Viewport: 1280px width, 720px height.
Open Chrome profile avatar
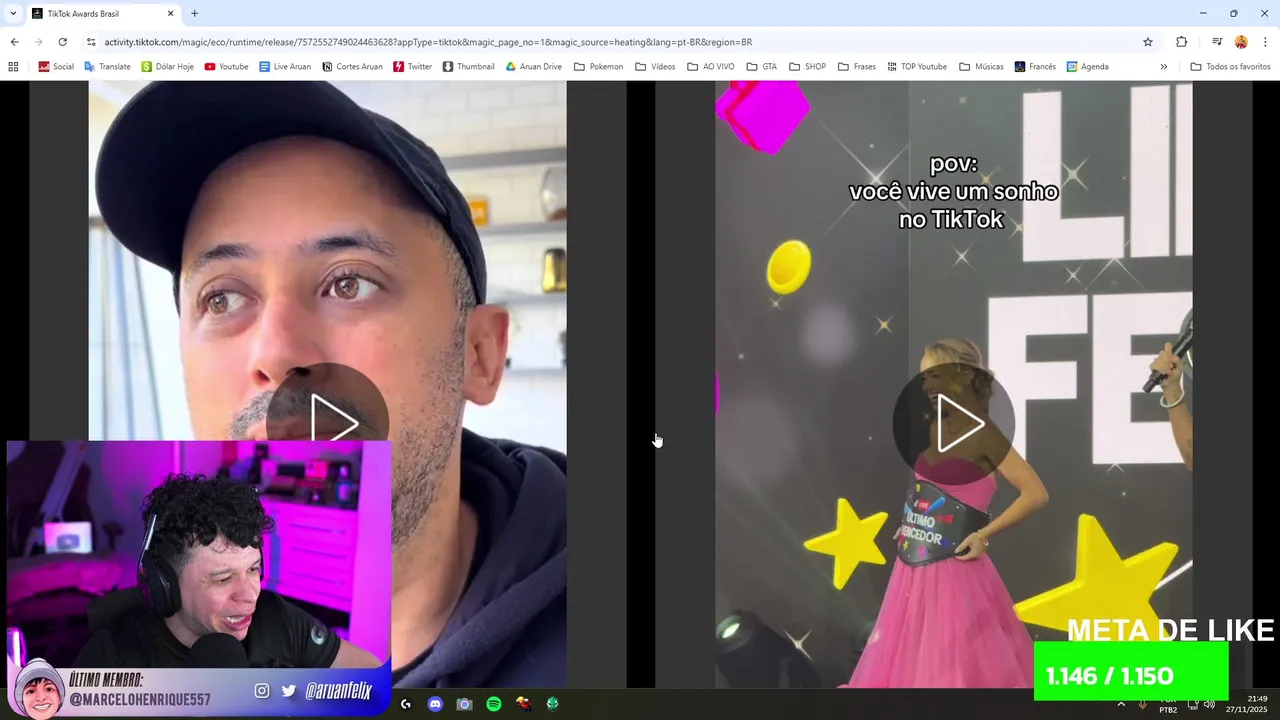[1241, 42]
